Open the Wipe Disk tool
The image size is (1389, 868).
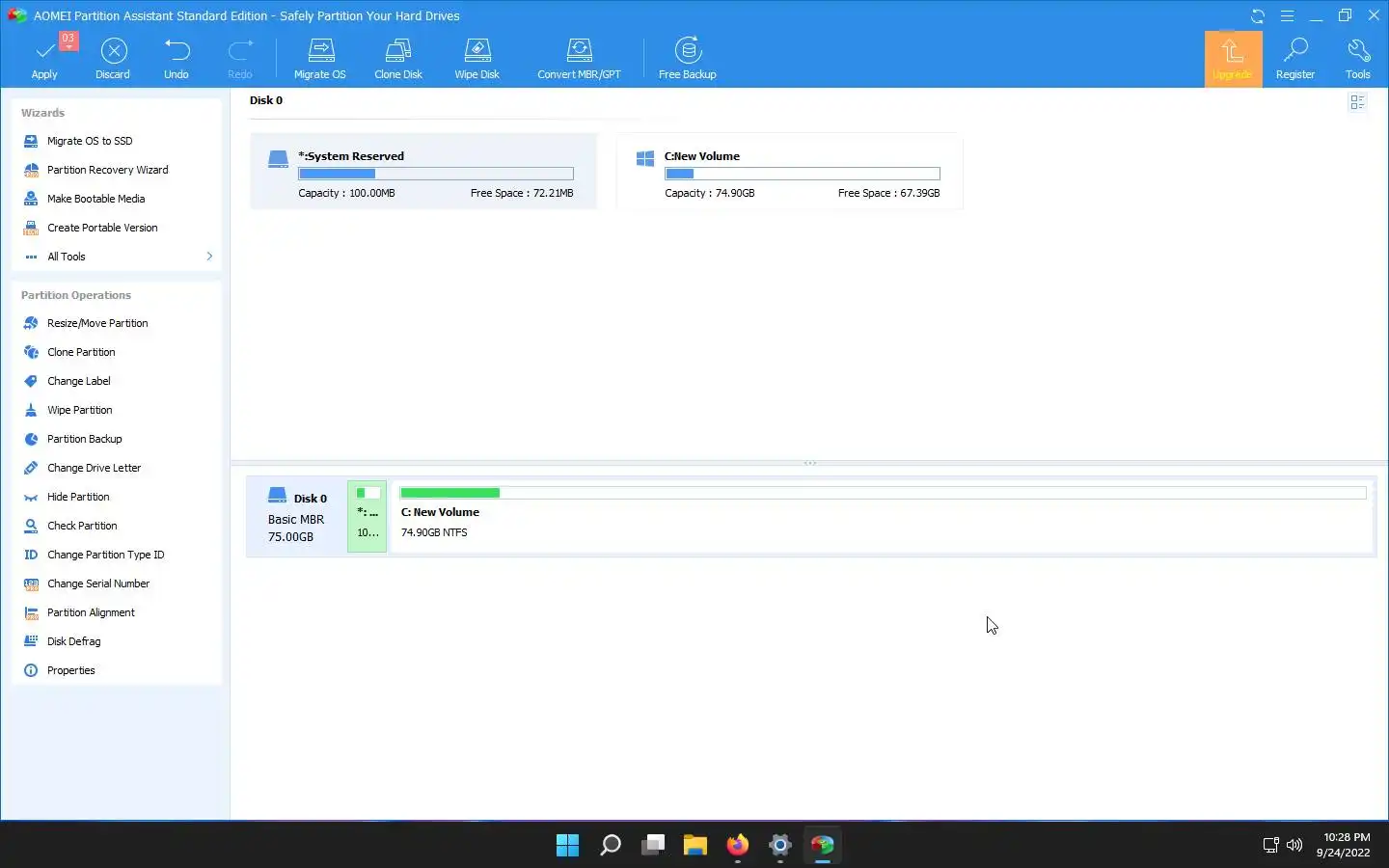click(x=477, y=59)
